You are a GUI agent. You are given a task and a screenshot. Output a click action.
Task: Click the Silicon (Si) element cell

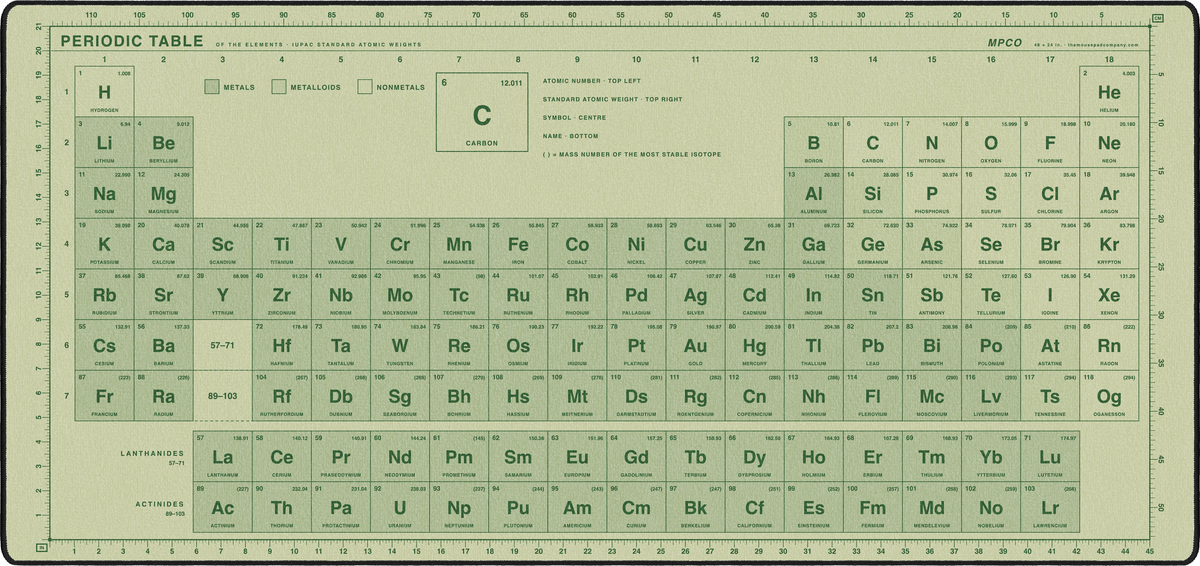click(873, 193)
